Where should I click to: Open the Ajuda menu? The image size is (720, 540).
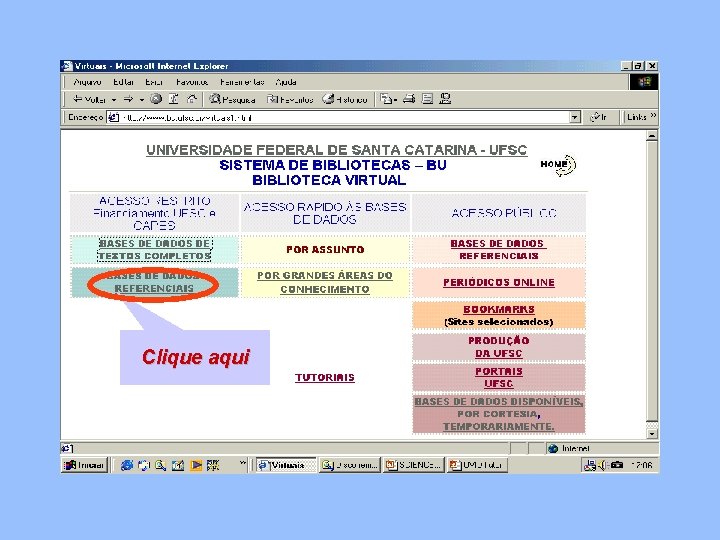click(x=286, y=82)
